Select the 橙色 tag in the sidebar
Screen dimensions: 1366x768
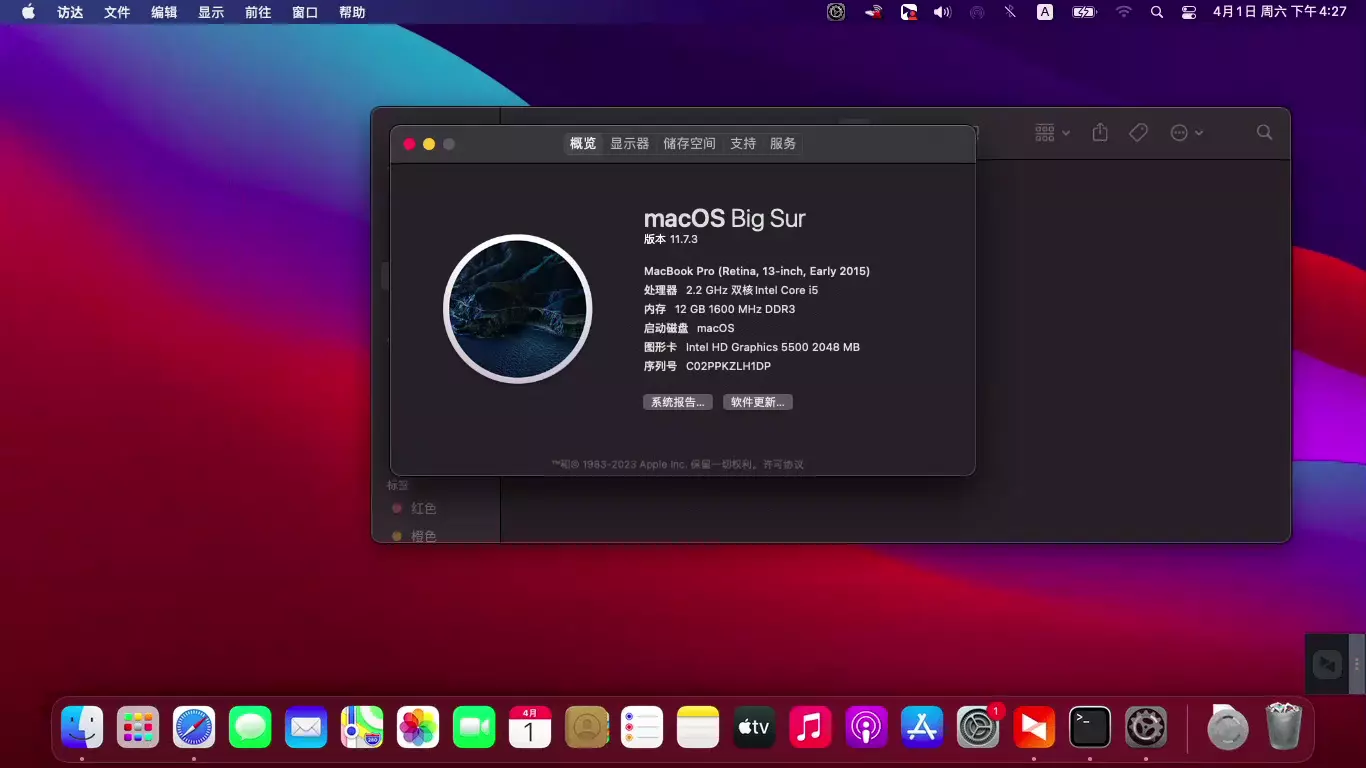click(422, 535)
